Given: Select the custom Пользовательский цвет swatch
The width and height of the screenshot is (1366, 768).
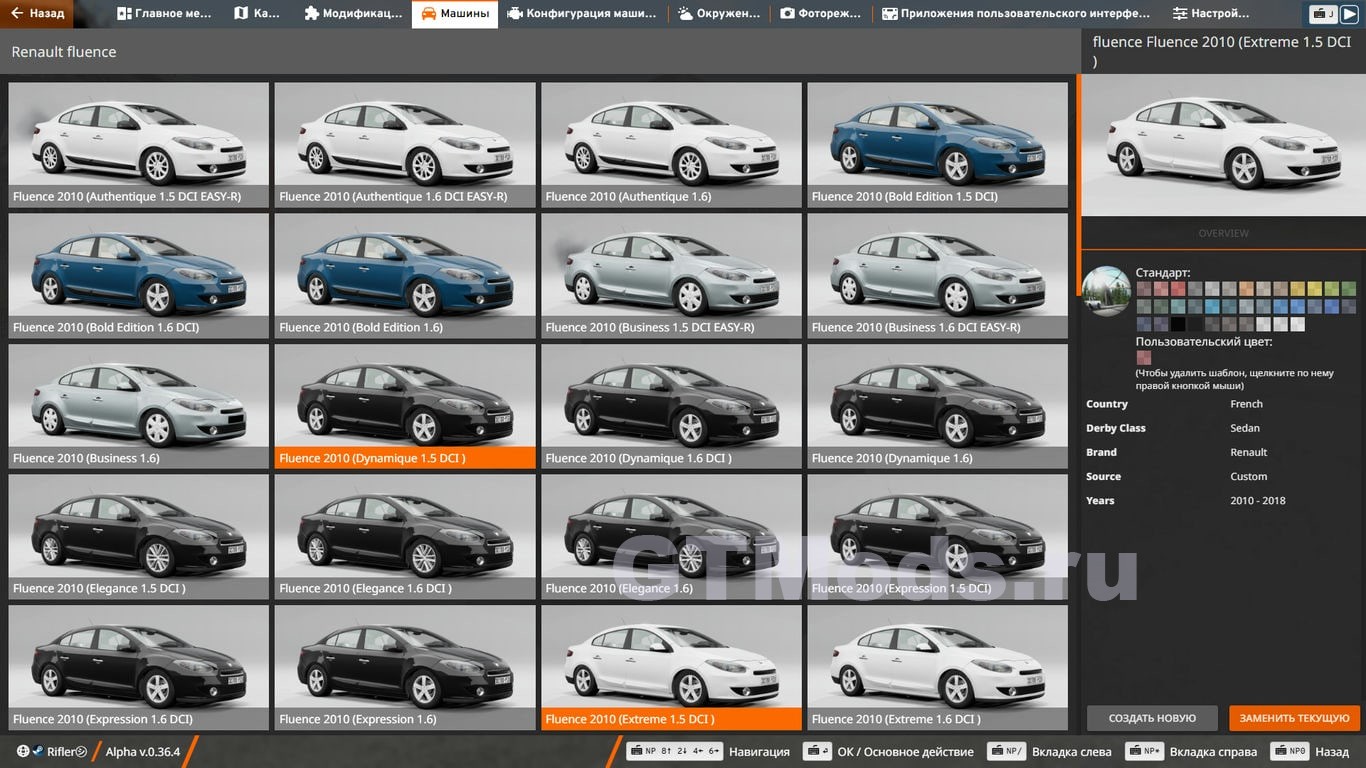Looking at the screenshot, I should 1144,358.
